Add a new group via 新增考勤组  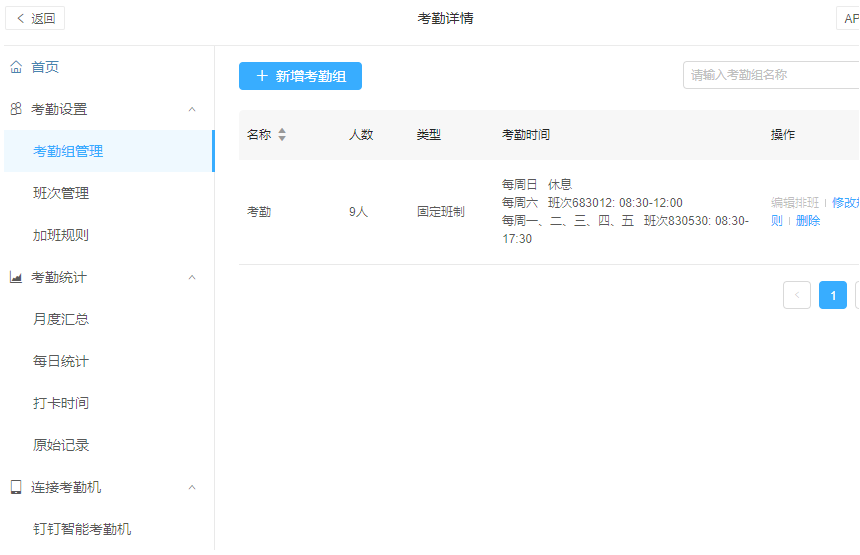(x=300, y=76)
